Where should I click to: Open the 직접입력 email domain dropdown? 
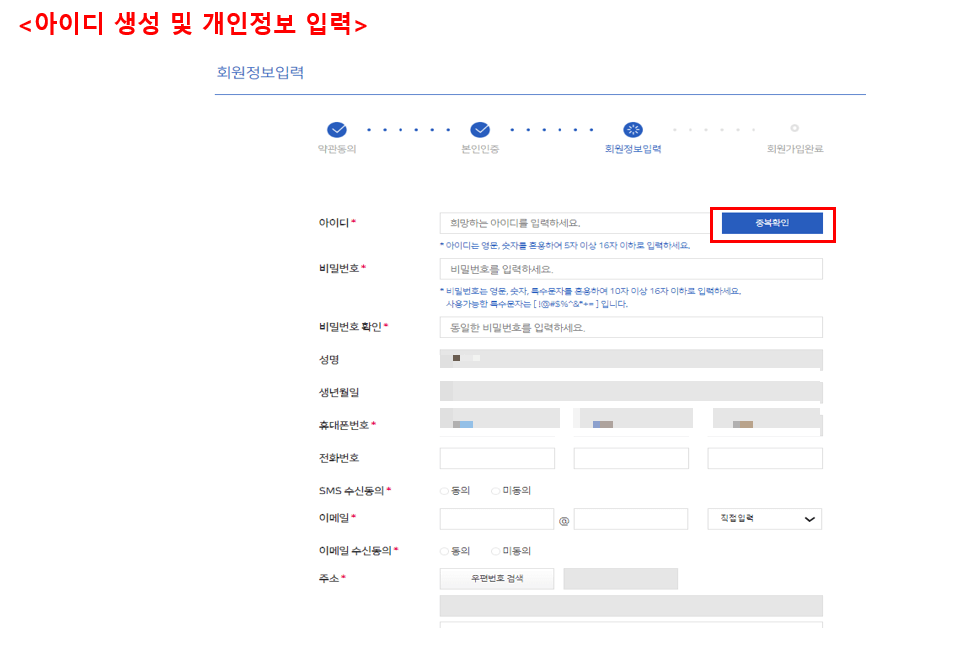763,518
